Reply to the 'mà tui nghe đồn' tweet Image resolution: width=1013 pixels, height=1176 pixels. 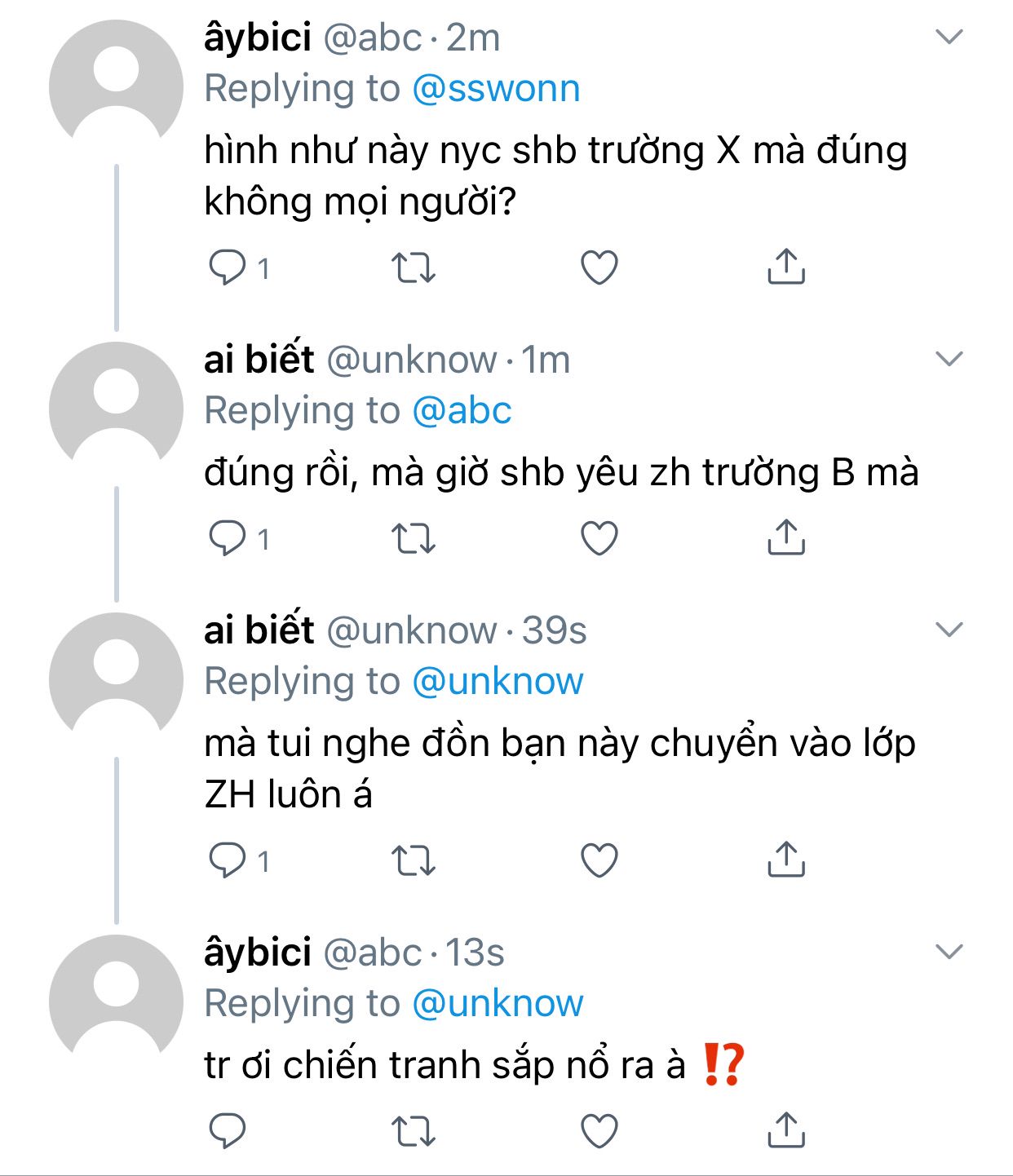point(228,860)
